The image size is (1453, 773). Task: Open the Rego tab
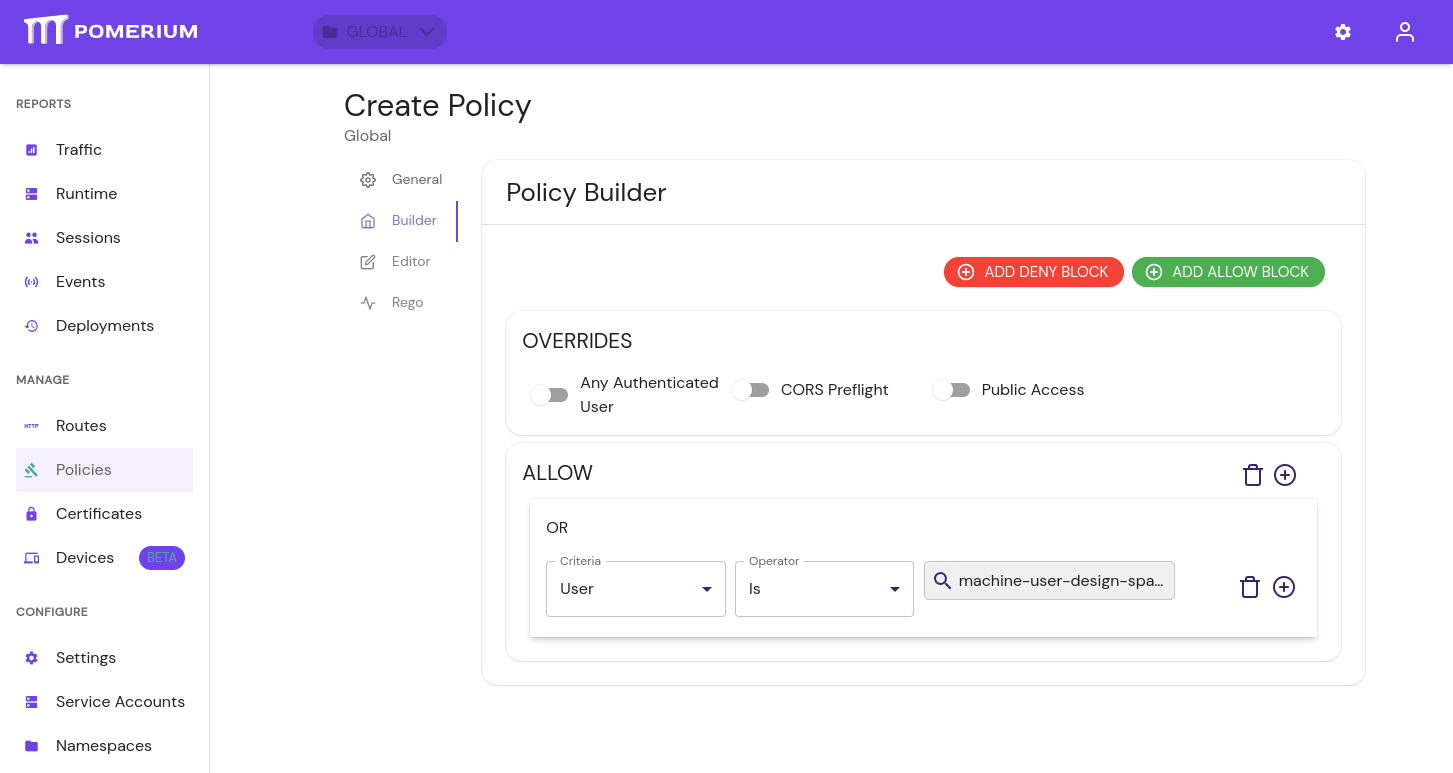pyautogui.click(x=407, y=302)
